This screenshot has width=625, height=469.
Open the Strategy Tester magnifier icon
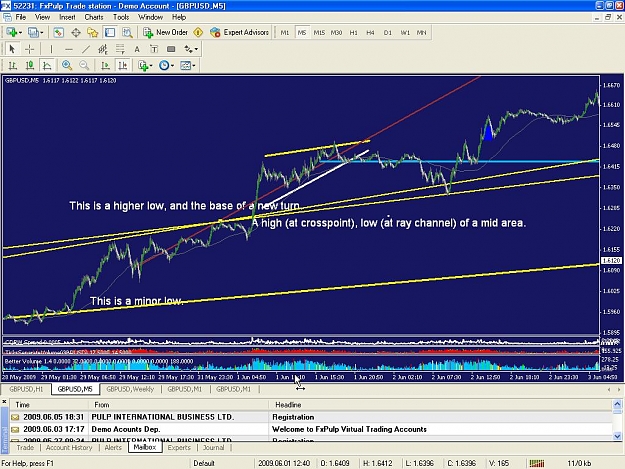[127, 33]
